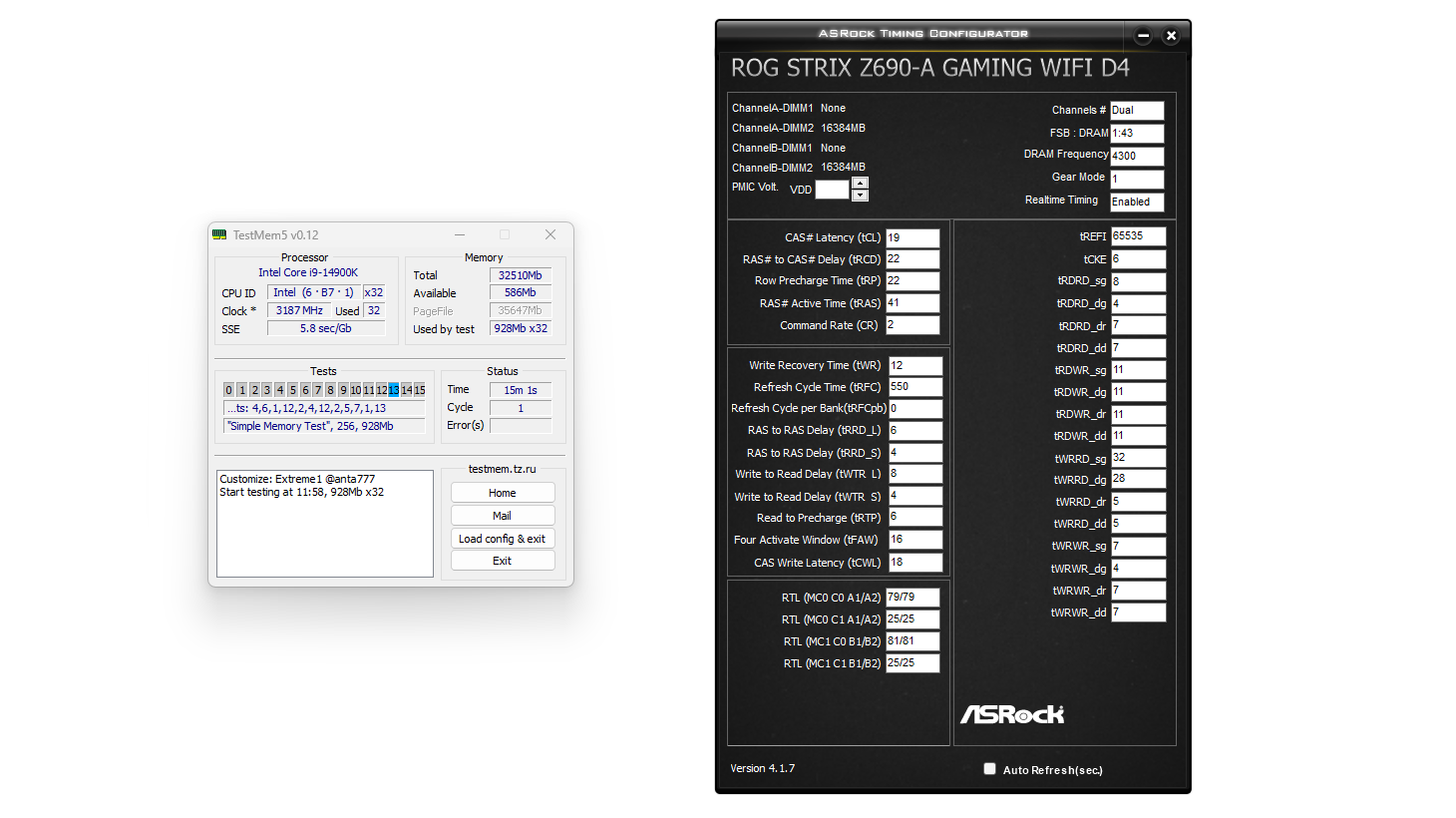1456x818 pixels.
Task: Click the Available memory 586Mb value
Action: [x=521, y=293]
